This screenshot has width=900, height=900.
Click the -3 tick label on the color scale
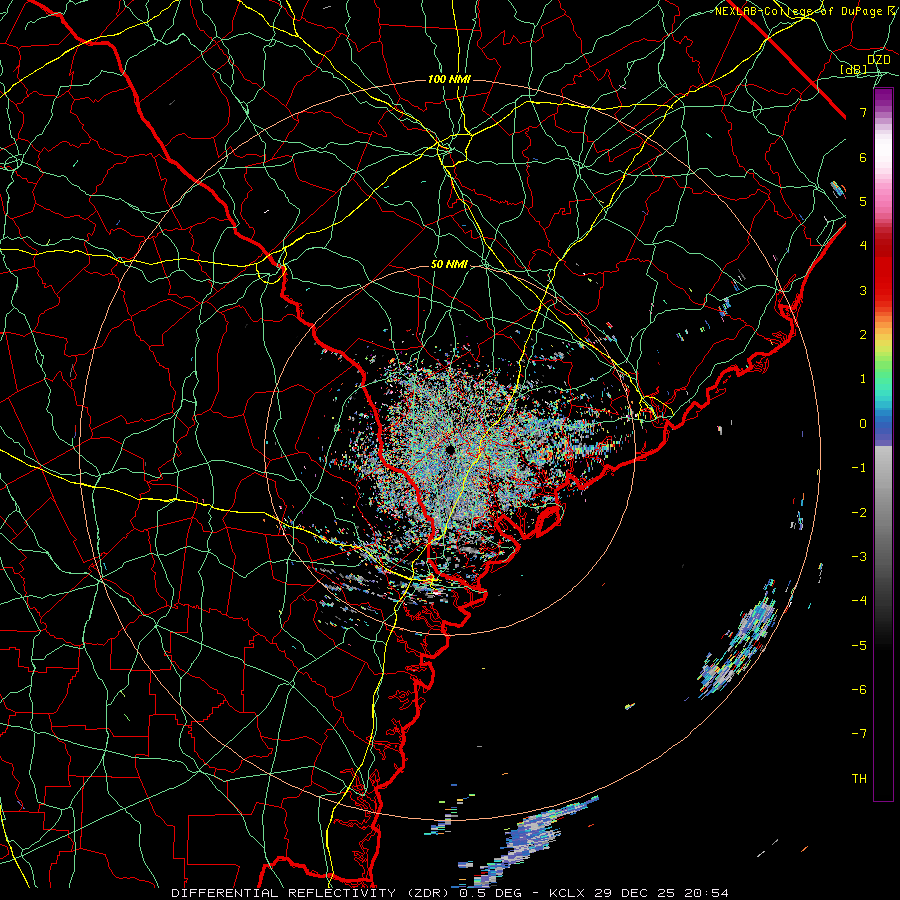(x=859, y=557)
